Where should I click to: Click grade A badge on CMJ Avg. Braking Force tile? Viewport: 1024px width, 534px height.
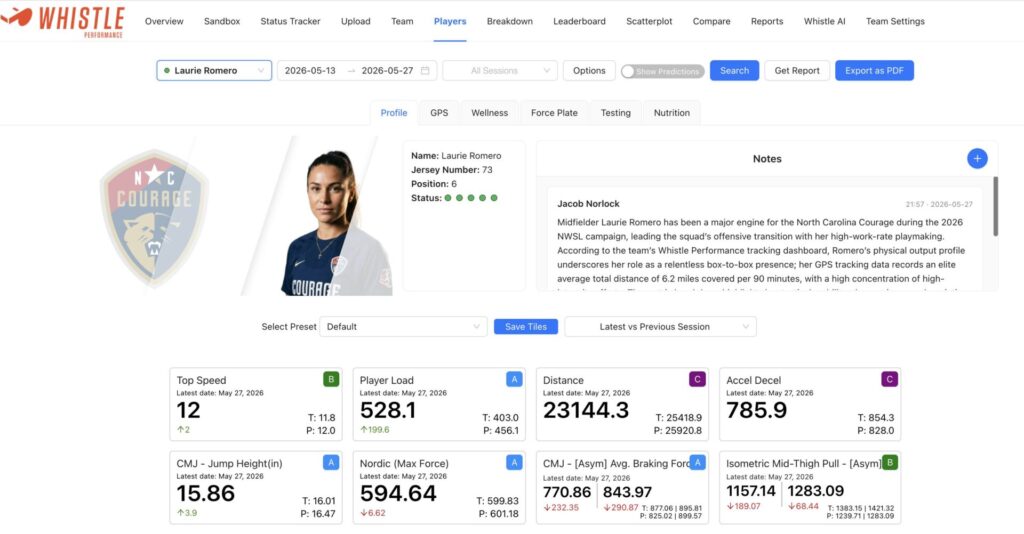[x=697, y=462]
